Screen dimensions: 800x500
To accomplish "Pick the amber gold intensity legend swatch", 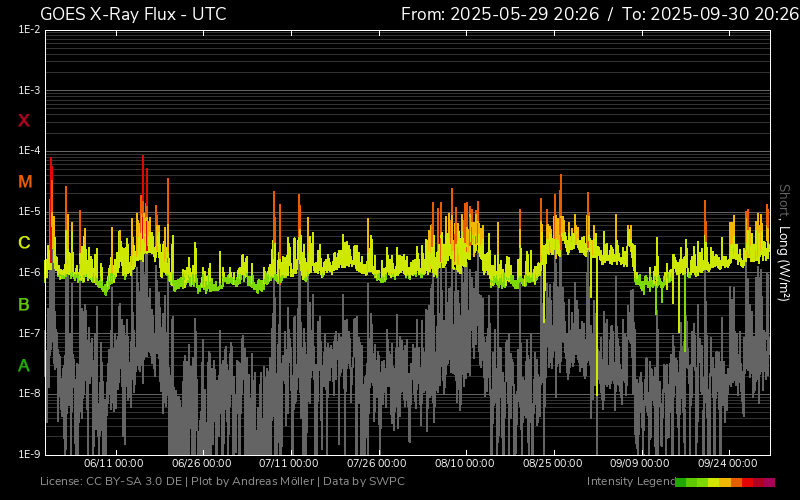I will (725, 482).
